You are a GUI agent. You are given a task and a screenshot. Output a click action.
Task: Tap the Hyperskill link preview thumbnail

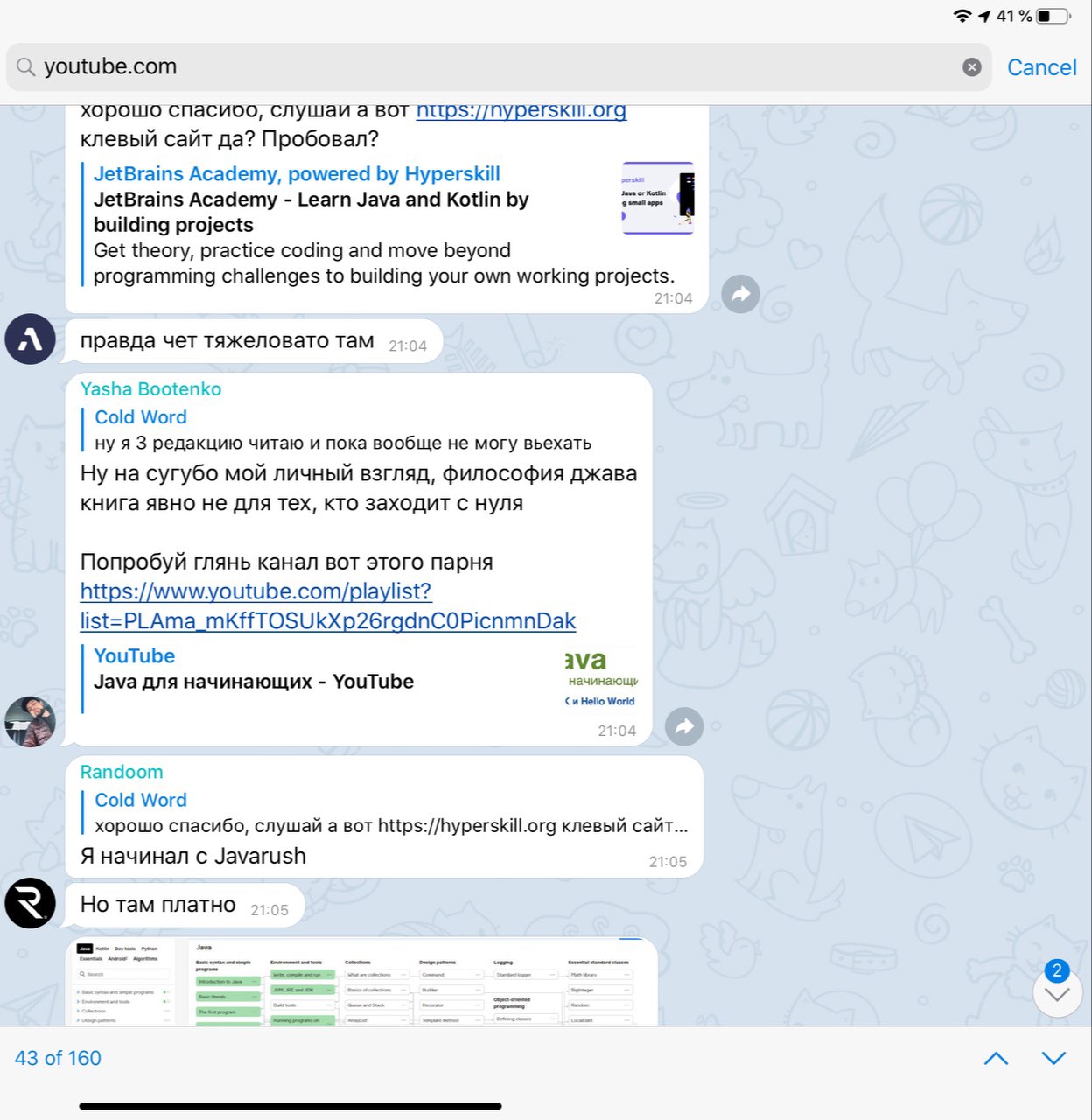(658, 198)
